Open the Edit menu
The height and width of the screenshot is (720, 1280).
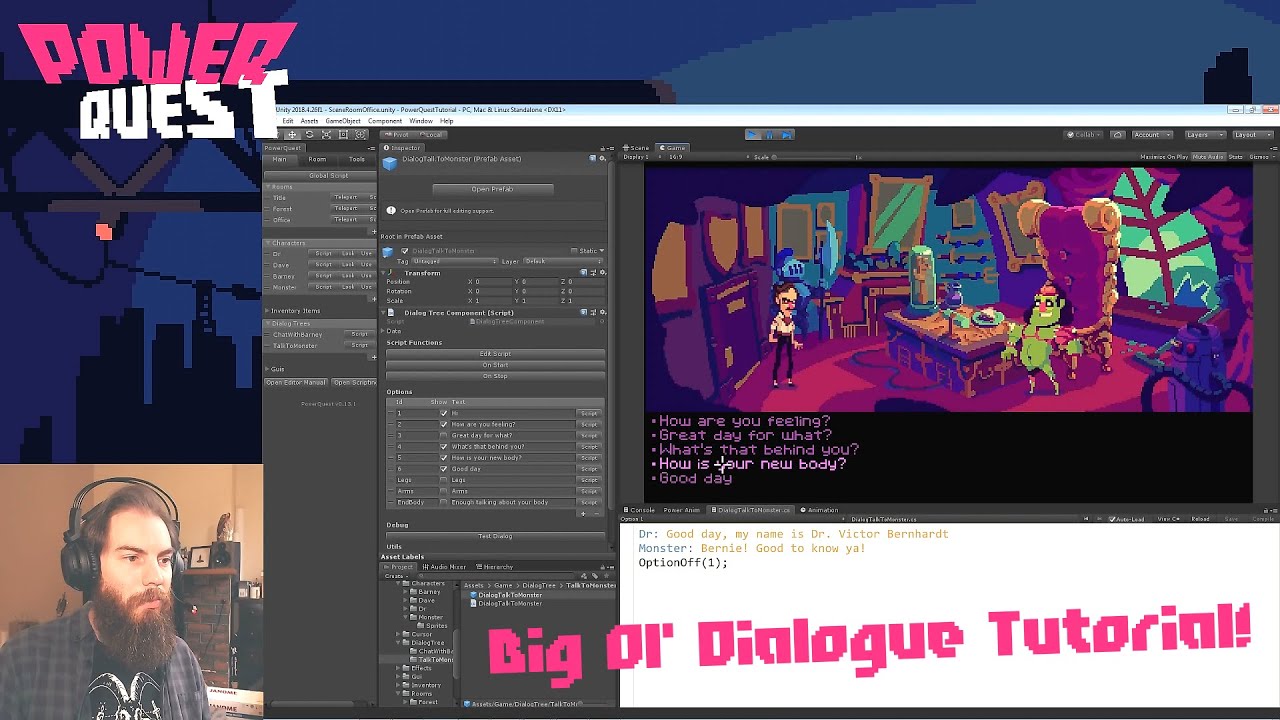pyautogui.click(x=288, y=121)
